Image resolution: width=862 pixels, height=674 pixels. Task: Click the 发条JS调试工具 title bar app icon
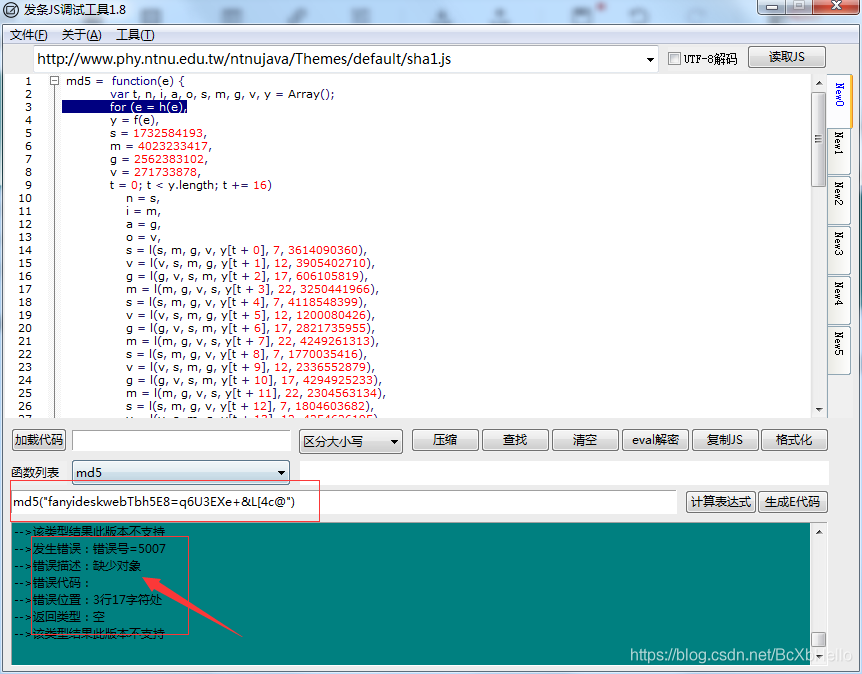coord(11,10)
